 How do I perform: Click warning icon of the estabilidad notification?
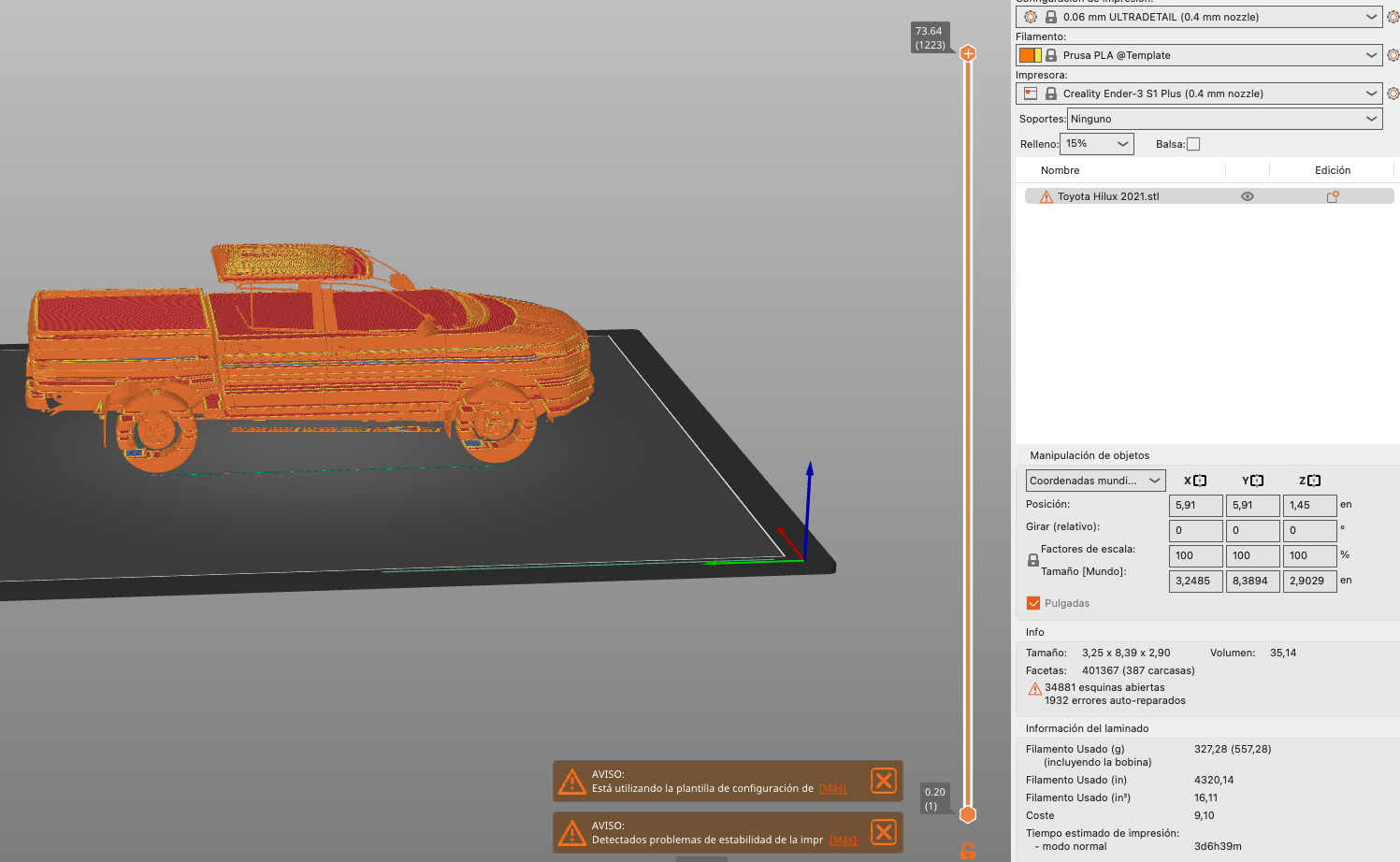coord(571,833)
